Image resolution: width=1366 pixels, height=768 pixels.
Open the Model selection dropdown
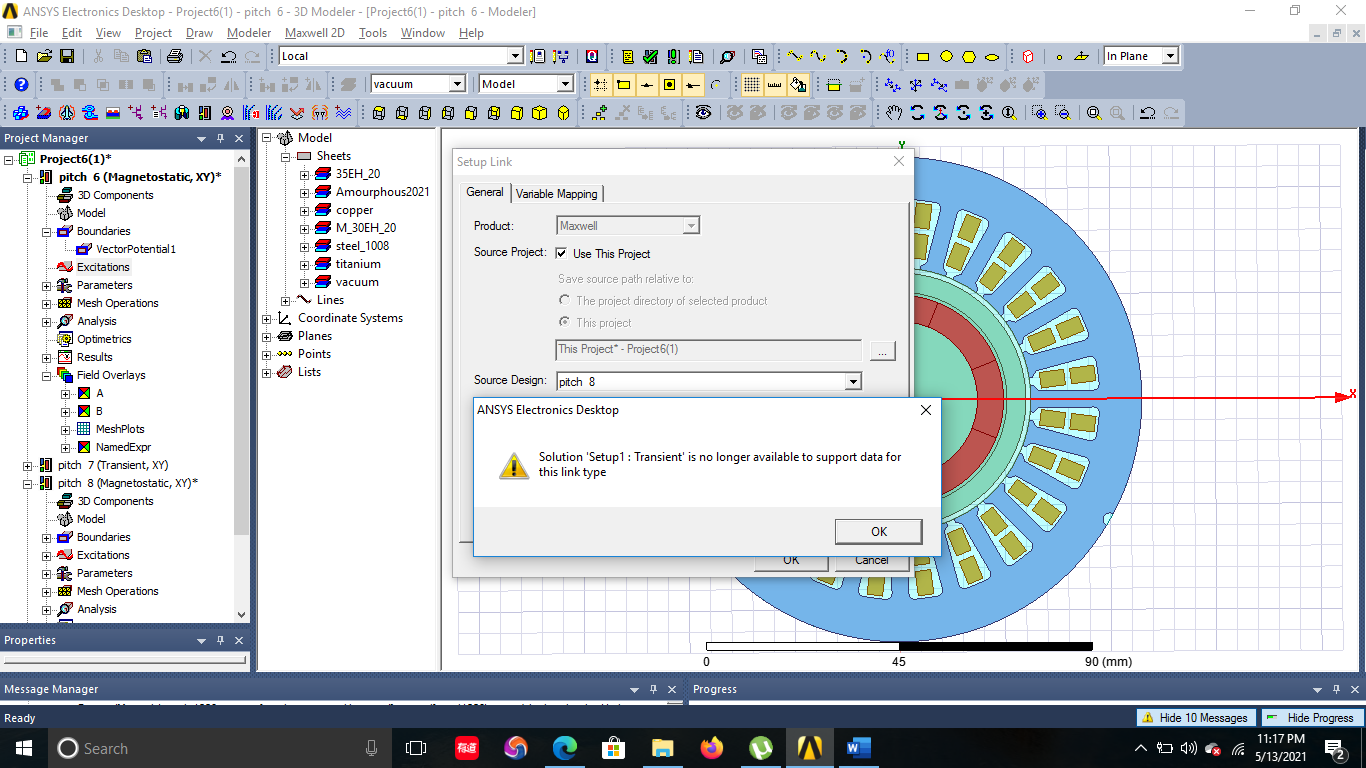565,84
